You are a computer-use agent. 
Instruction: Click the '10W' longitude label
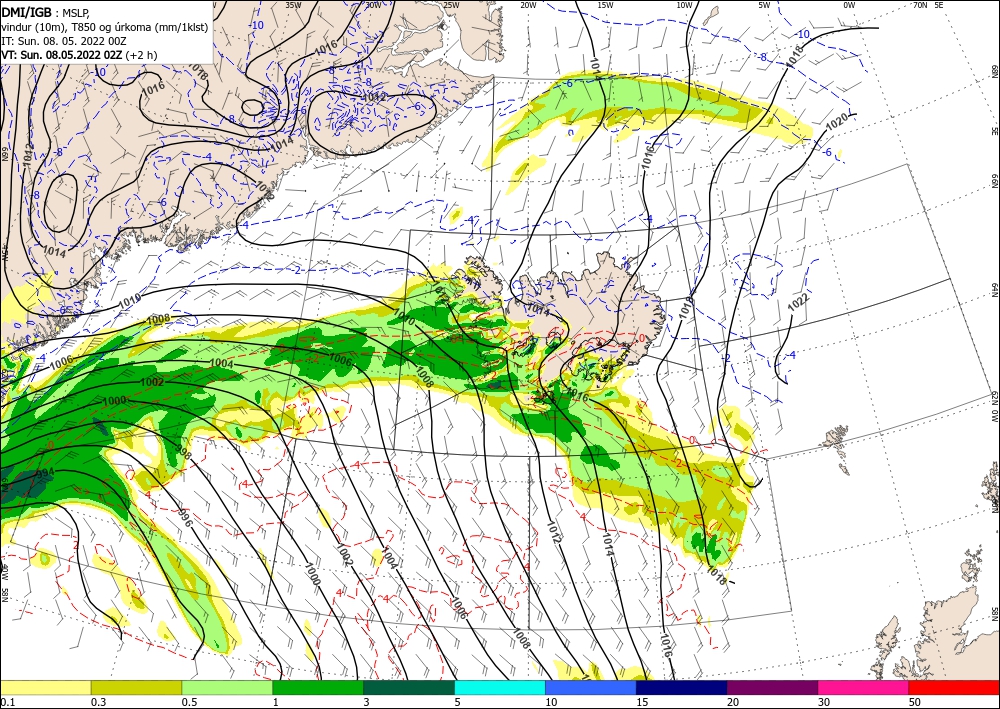pos(684,5)
